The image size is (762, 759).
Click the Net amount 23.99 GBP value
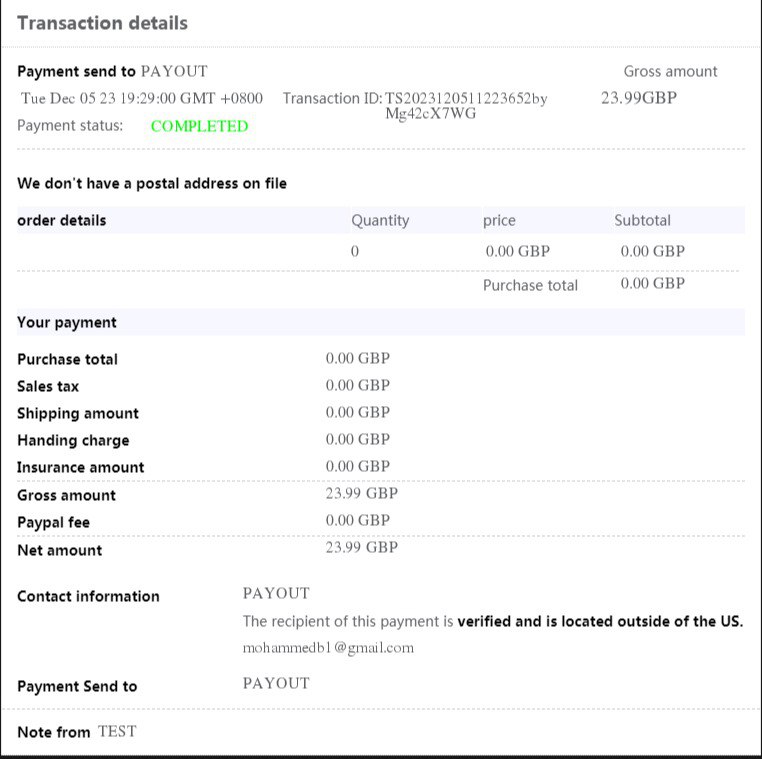point(361,547)
